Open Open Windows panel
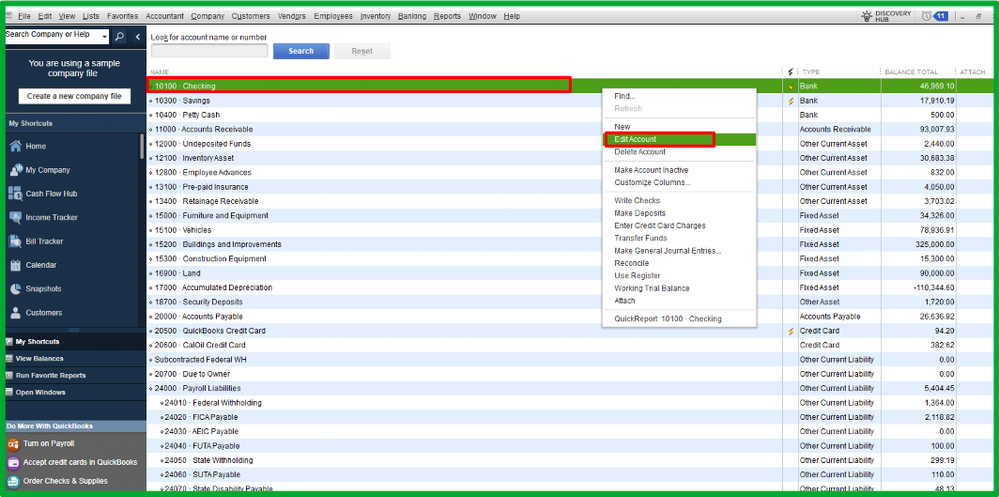 (x=75, y=393)
